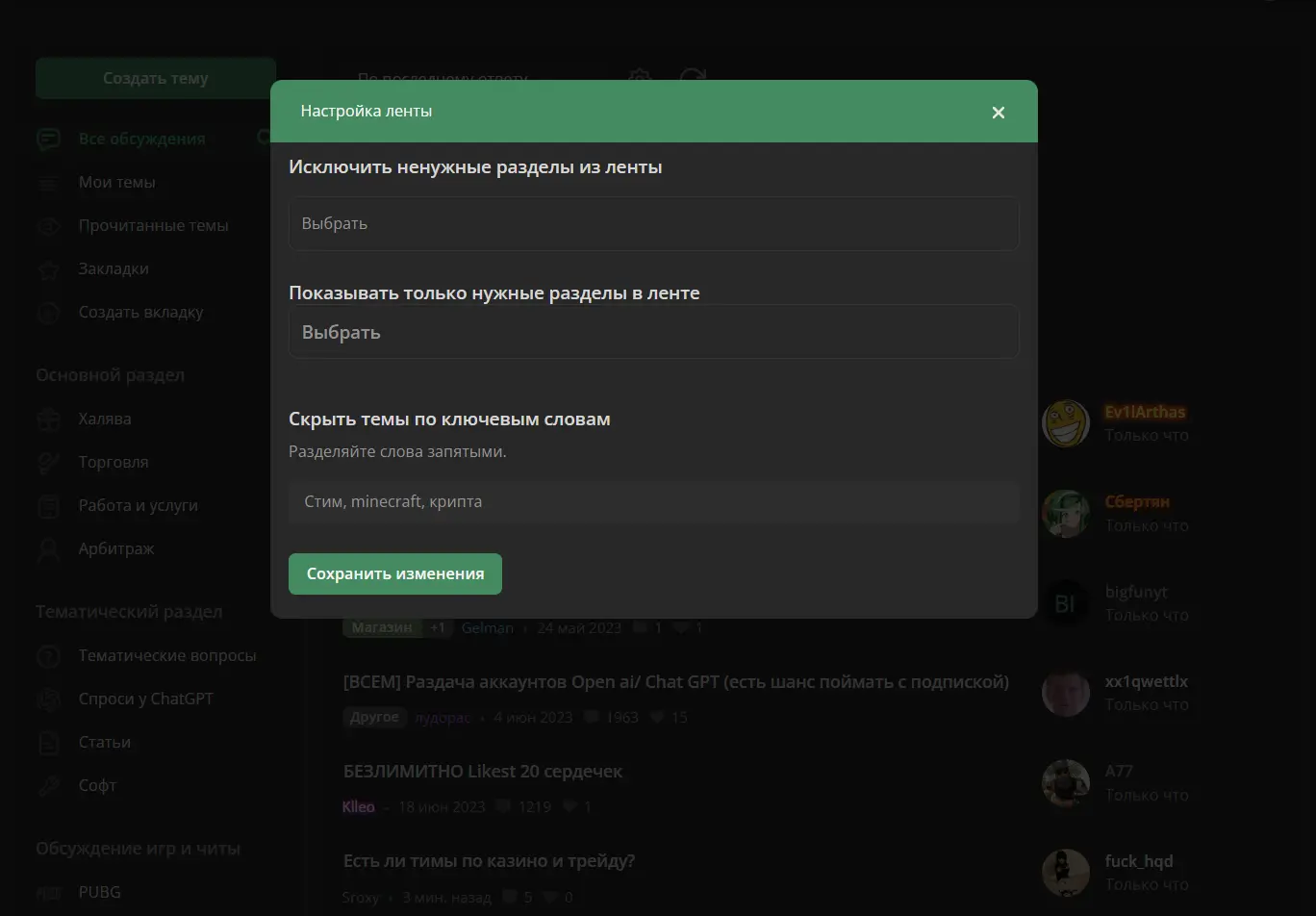Screen dimensions: 1316x916
Task: Focus the keywords field "Стим, minecraft, крипта"
Action: pyautogui.click(x=653, y=502)
